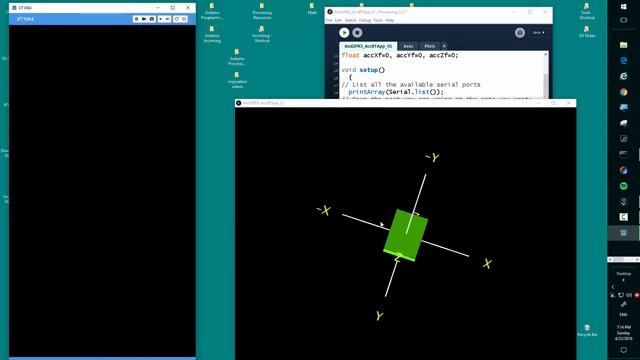
Task: Open the Java mode dropdown in Processing
Action: click(x=538, y=33)
